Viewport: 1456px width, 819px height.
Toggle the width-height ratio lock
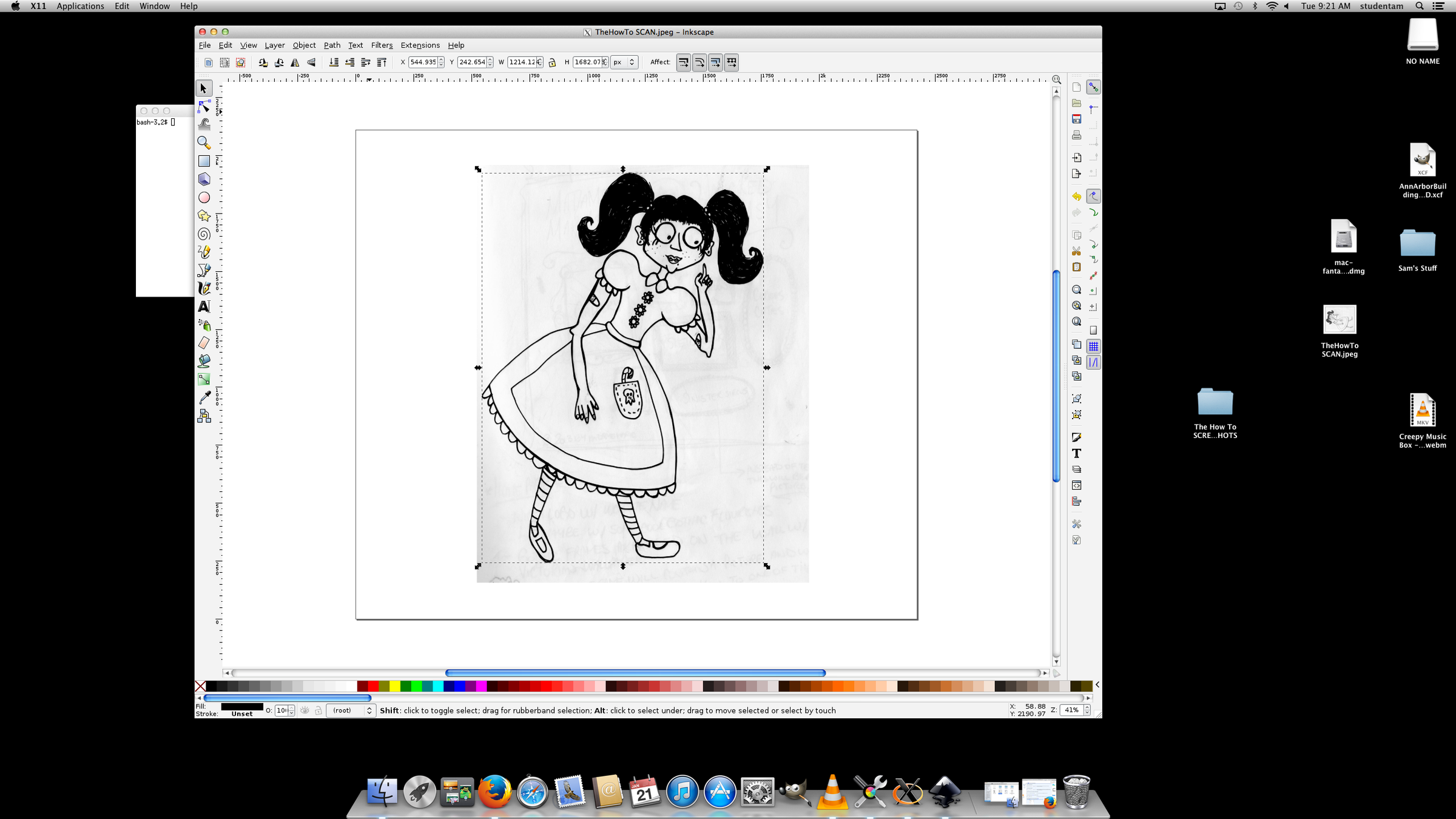(552, 62)
